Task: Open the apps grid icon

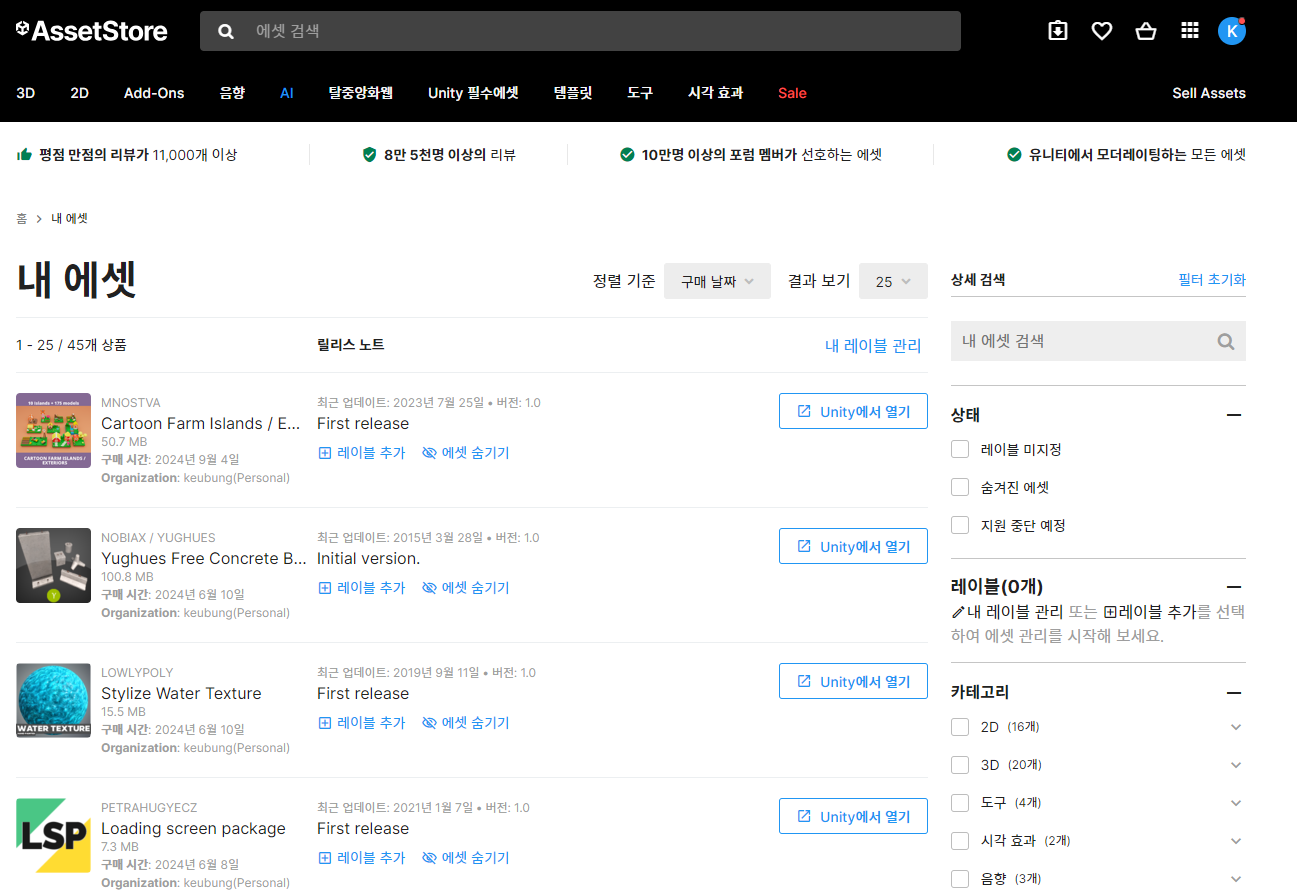Action: [x=1190, y=31]
